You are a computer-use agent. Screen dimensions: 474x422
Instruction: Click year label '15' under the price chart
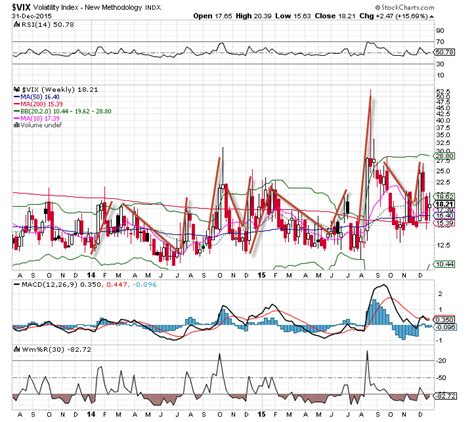tap(262, 275)
